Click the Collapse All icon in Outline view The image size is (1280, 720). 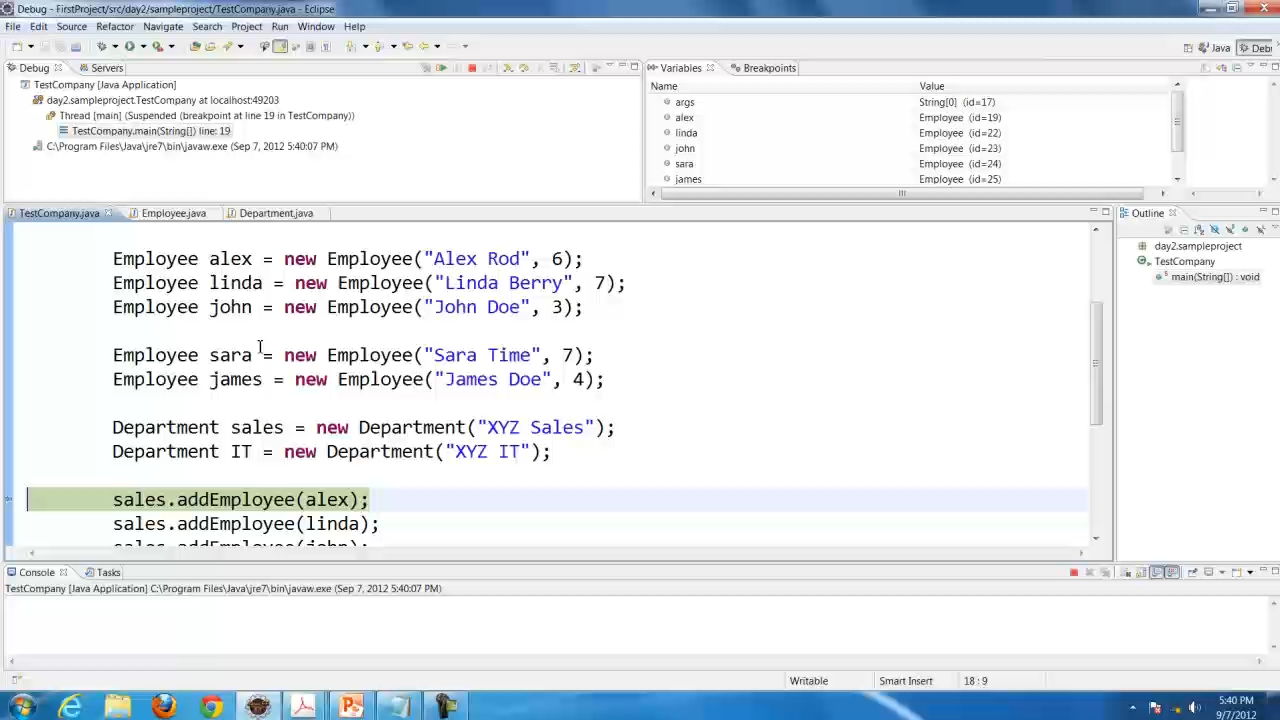[1184, 230]
